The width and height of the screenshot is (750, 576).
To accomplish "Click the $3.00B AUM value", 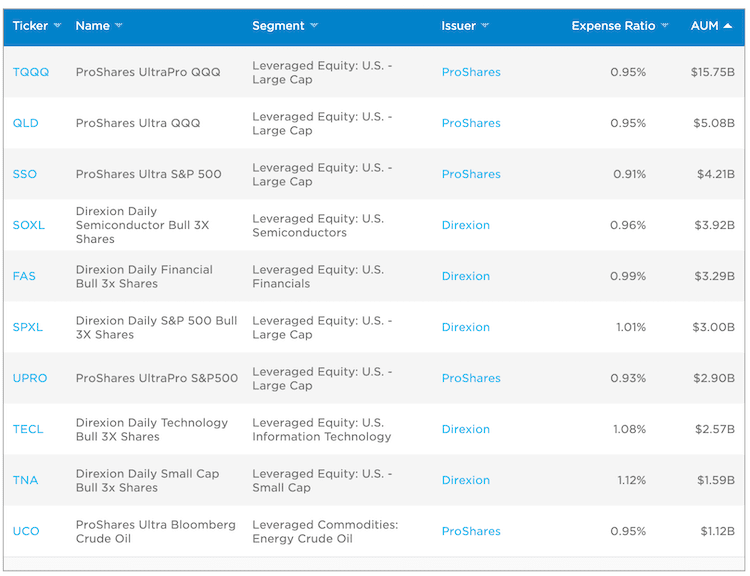I will (714, 327).
